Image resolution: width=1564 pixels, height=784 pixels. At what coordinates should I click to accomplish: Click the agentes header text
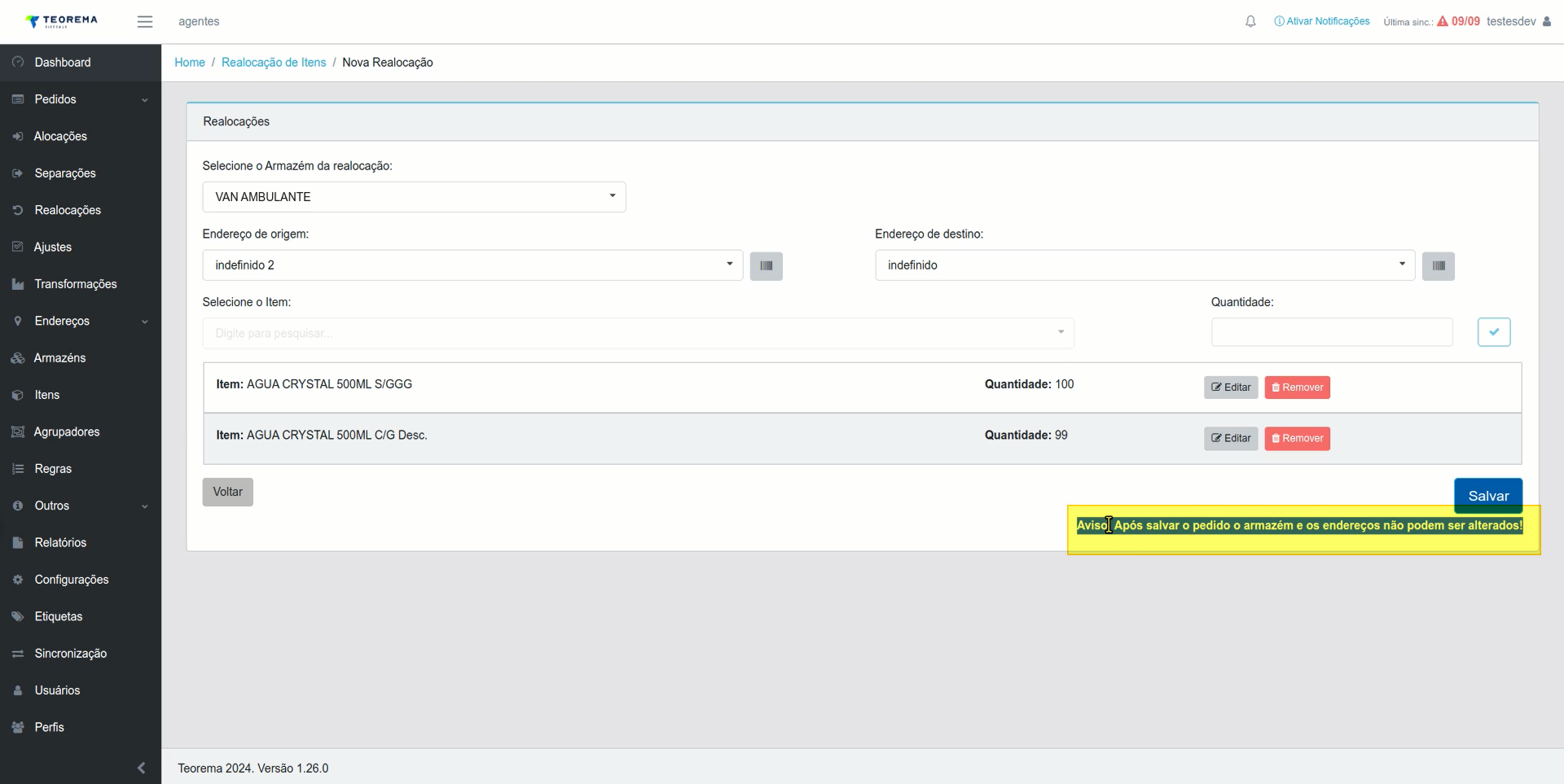click(x=199, y=22)
